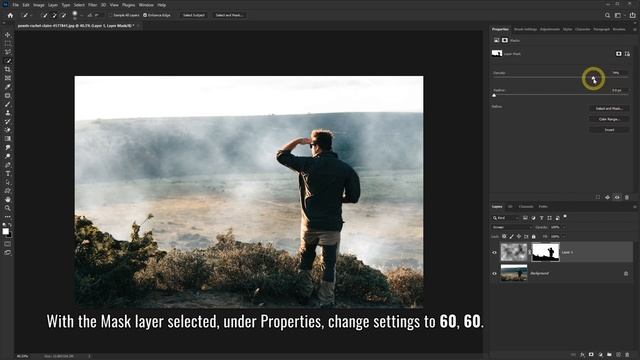Toggle Enhance Edge checkbox

click(145, 15)
